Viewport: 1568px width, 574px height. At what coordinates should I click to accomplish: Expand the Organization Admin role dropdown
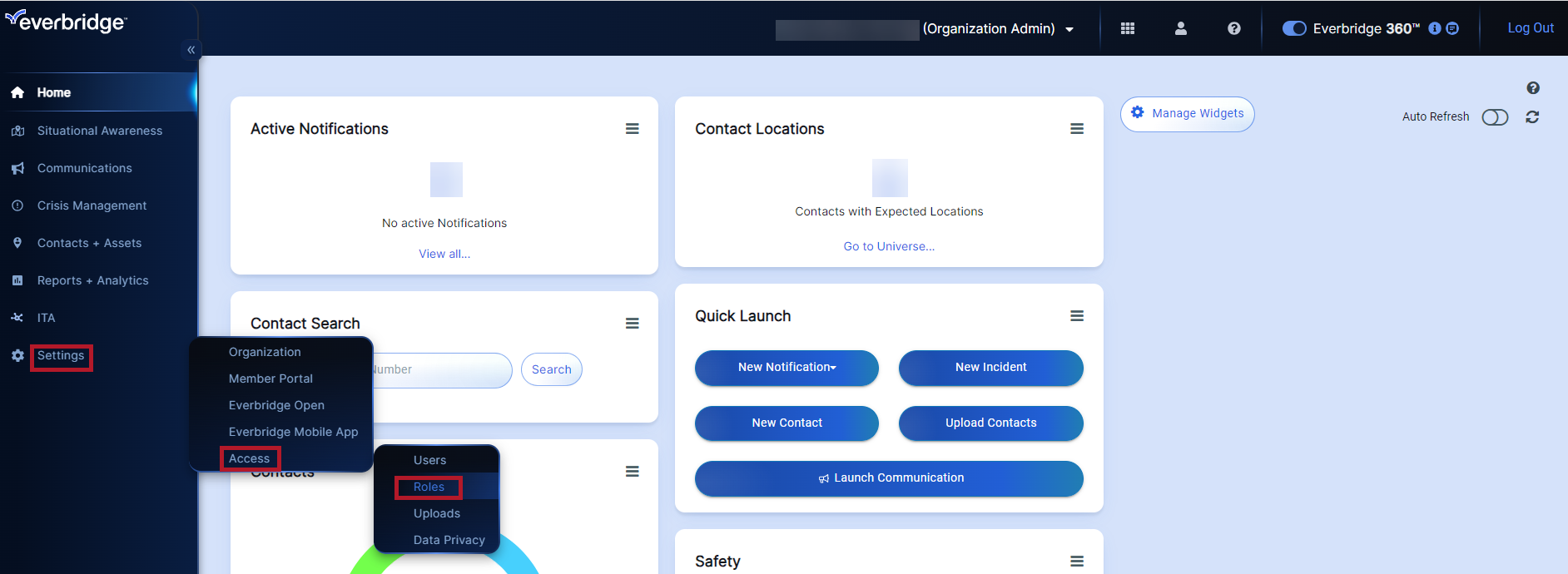[x=1069, y=29]
